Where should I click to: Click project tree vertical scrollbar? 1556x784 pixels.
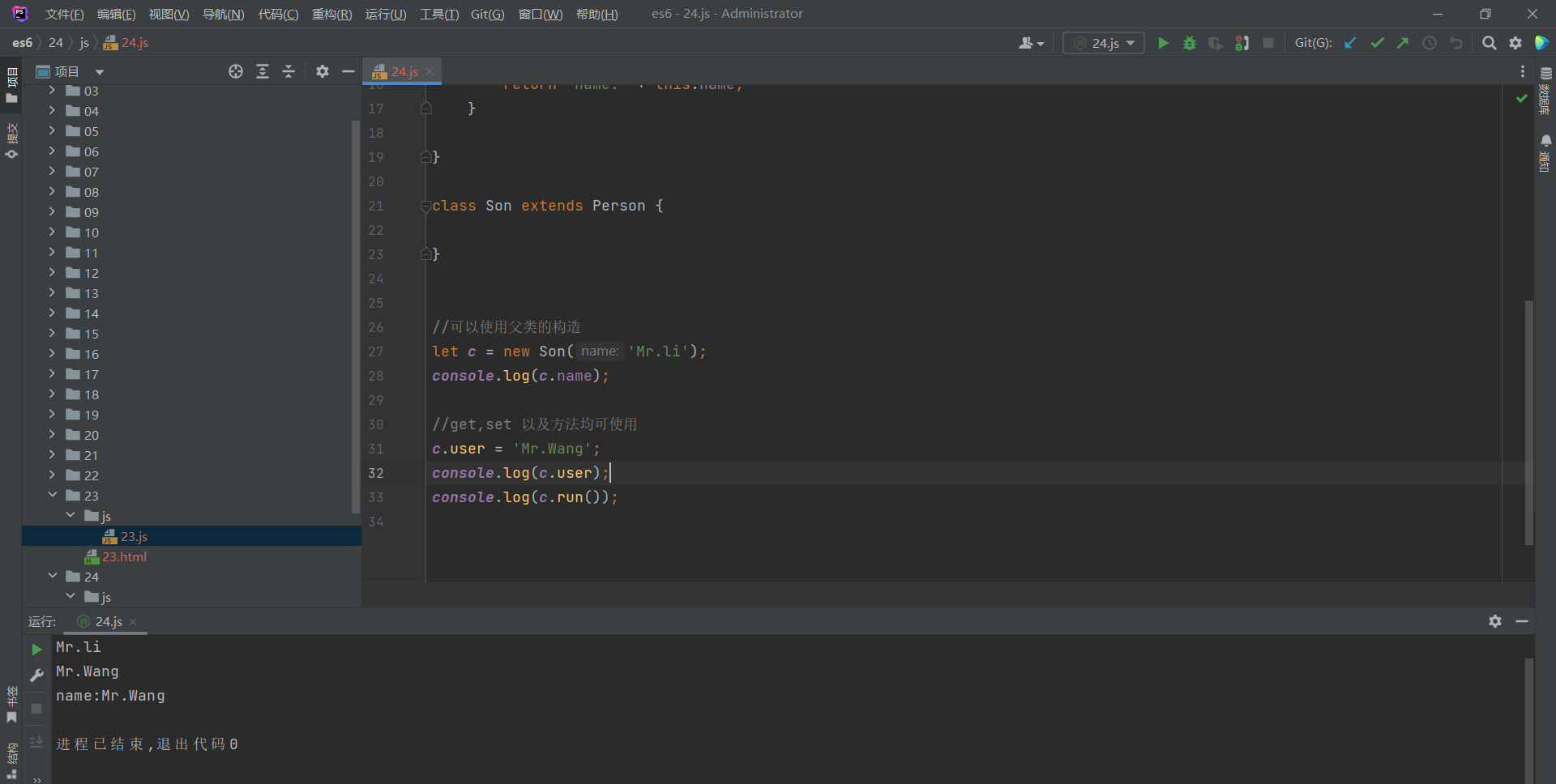click(x=355, y=316)
